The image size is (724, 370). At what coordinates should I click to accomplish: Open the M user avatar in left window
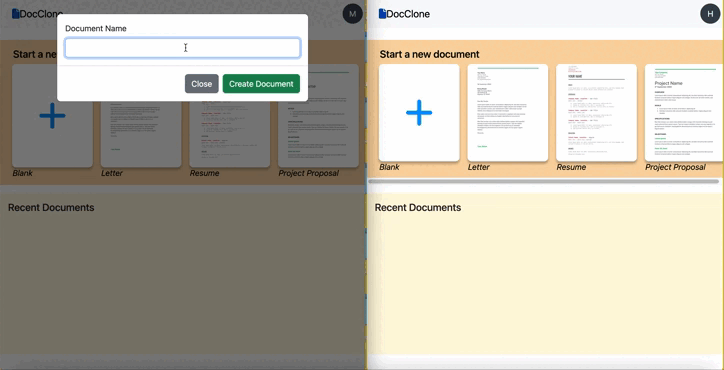click(x=352, y=14)
